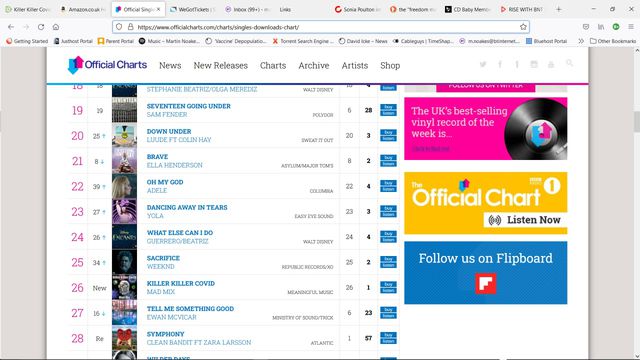Bookmark this page with the star icon

(523, 27)
